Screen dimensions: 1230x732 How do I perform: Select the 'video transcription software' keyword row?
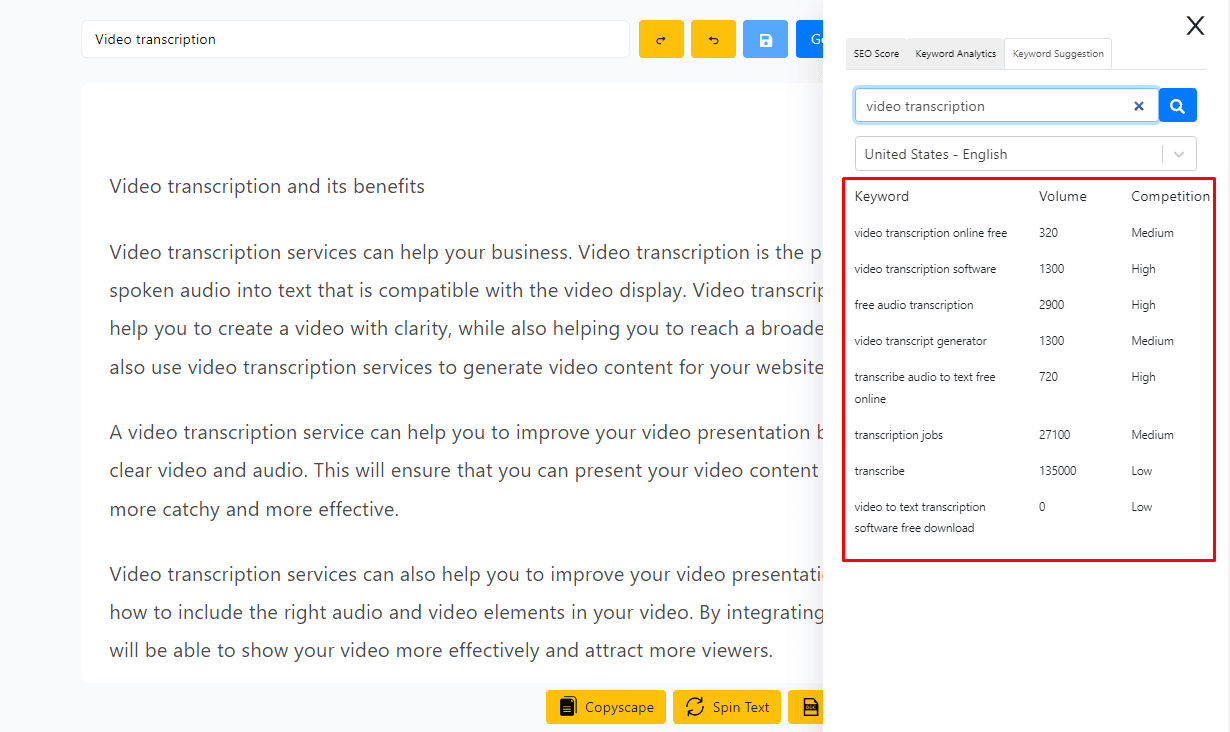pyautogui.click(x=925, y=269)
